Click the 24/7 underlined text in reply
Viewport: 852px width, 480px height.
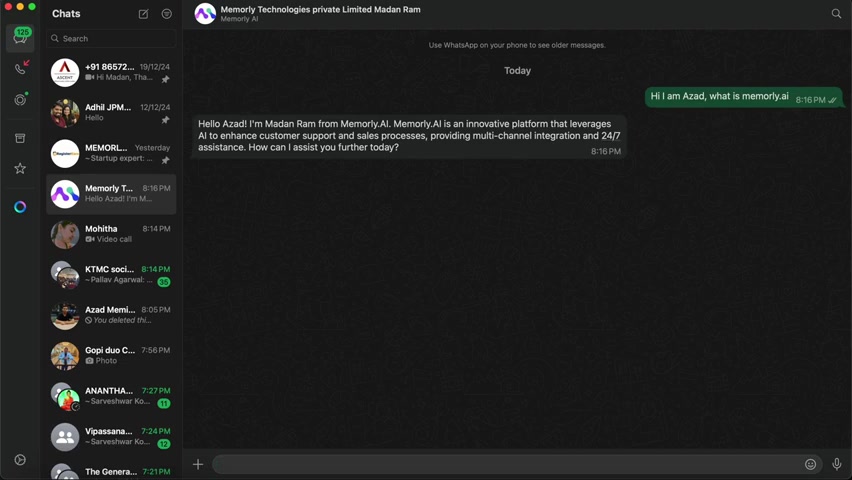coord(610,136)
